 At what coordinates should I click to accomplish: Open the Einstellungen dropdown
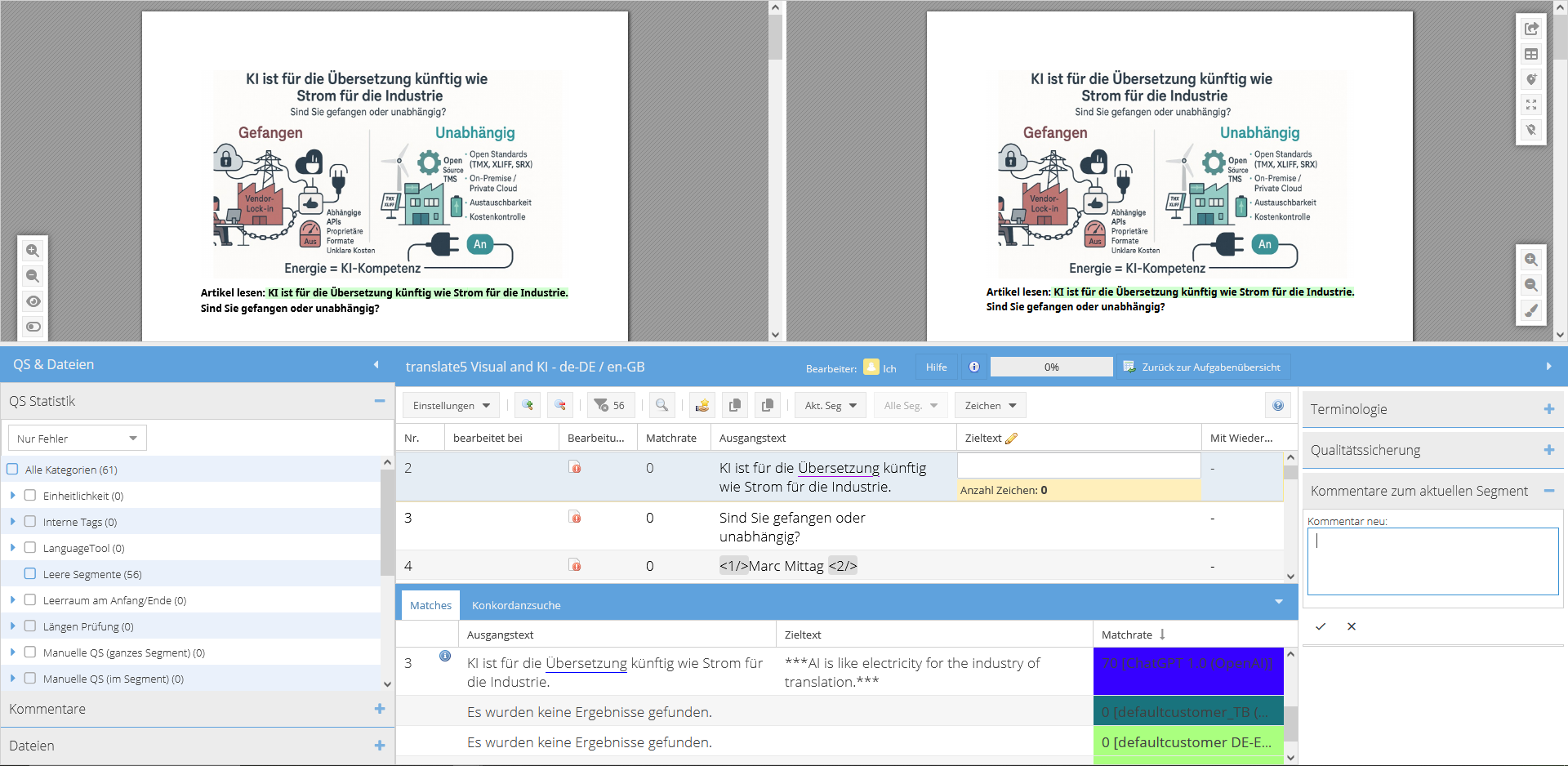coord(451,406)
